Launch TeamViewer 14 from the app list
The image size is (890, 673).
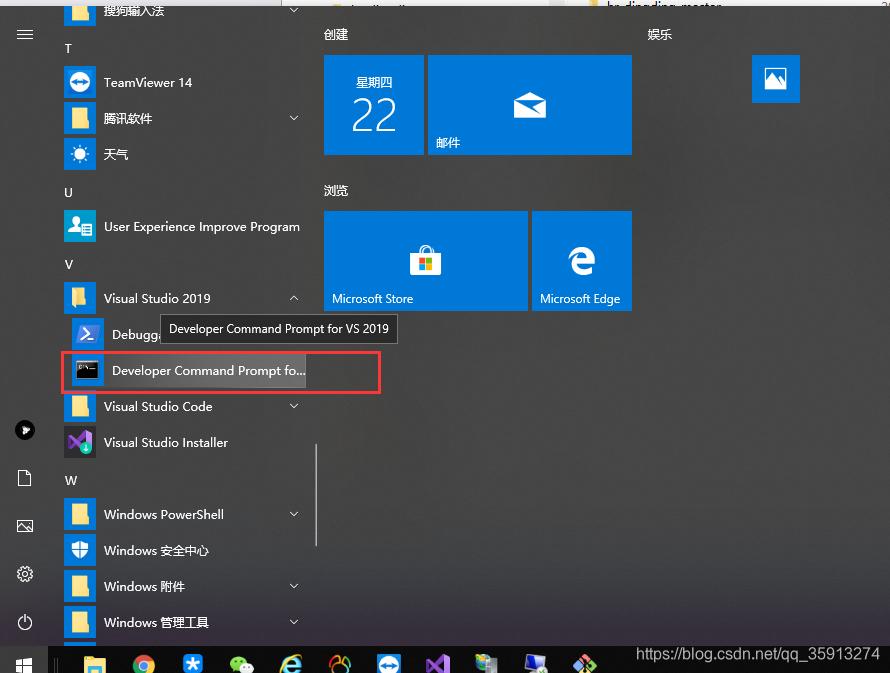click(x=183, y=82)
